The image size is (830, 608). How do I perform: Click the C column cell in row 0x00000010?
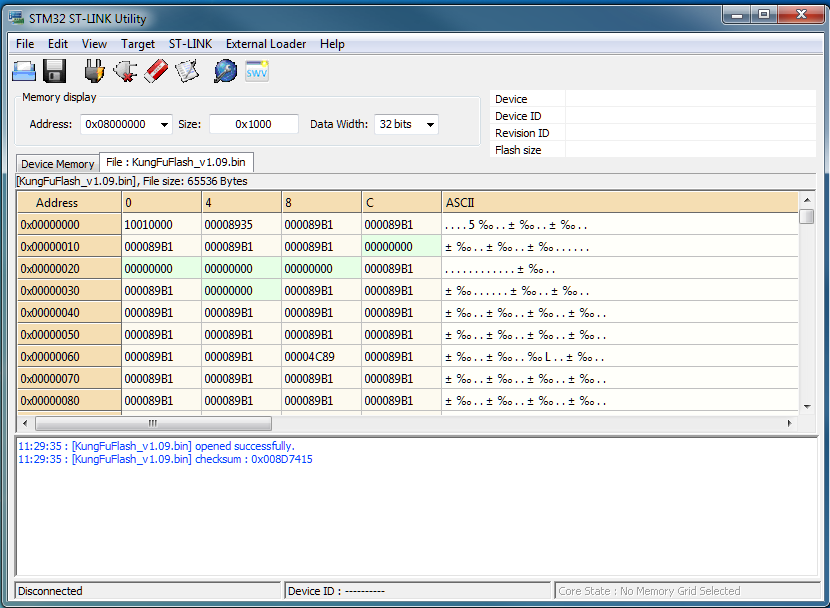(401, 247)
